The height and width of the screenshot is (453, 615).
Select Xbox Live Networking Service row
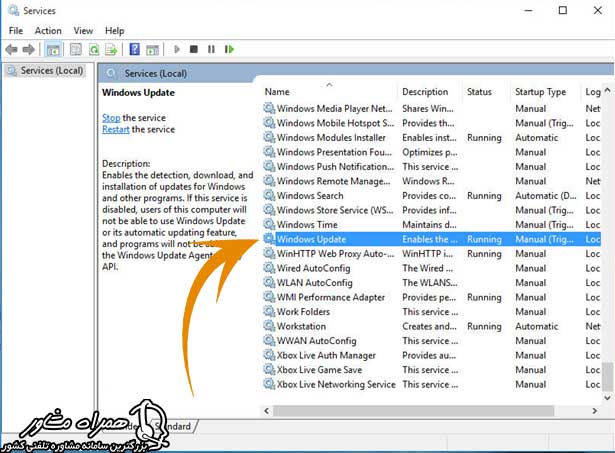[x=336, y=384]
